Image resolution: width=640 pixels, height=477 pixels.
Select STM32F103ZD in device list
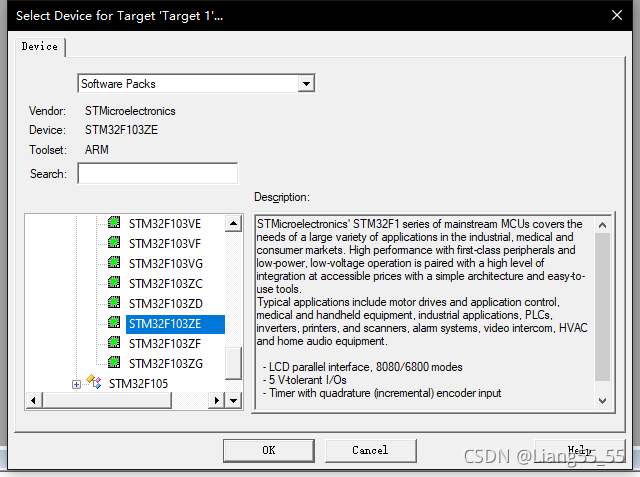(166, 304)
